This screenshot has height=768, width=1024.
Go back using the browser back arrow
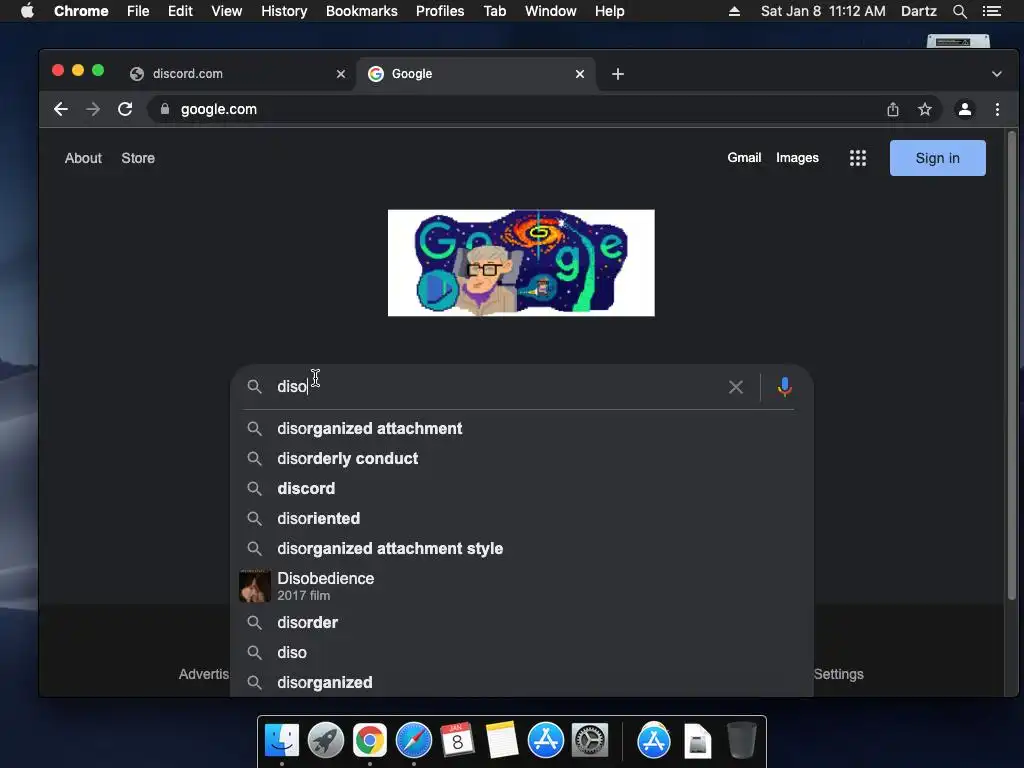coord(61,109)
